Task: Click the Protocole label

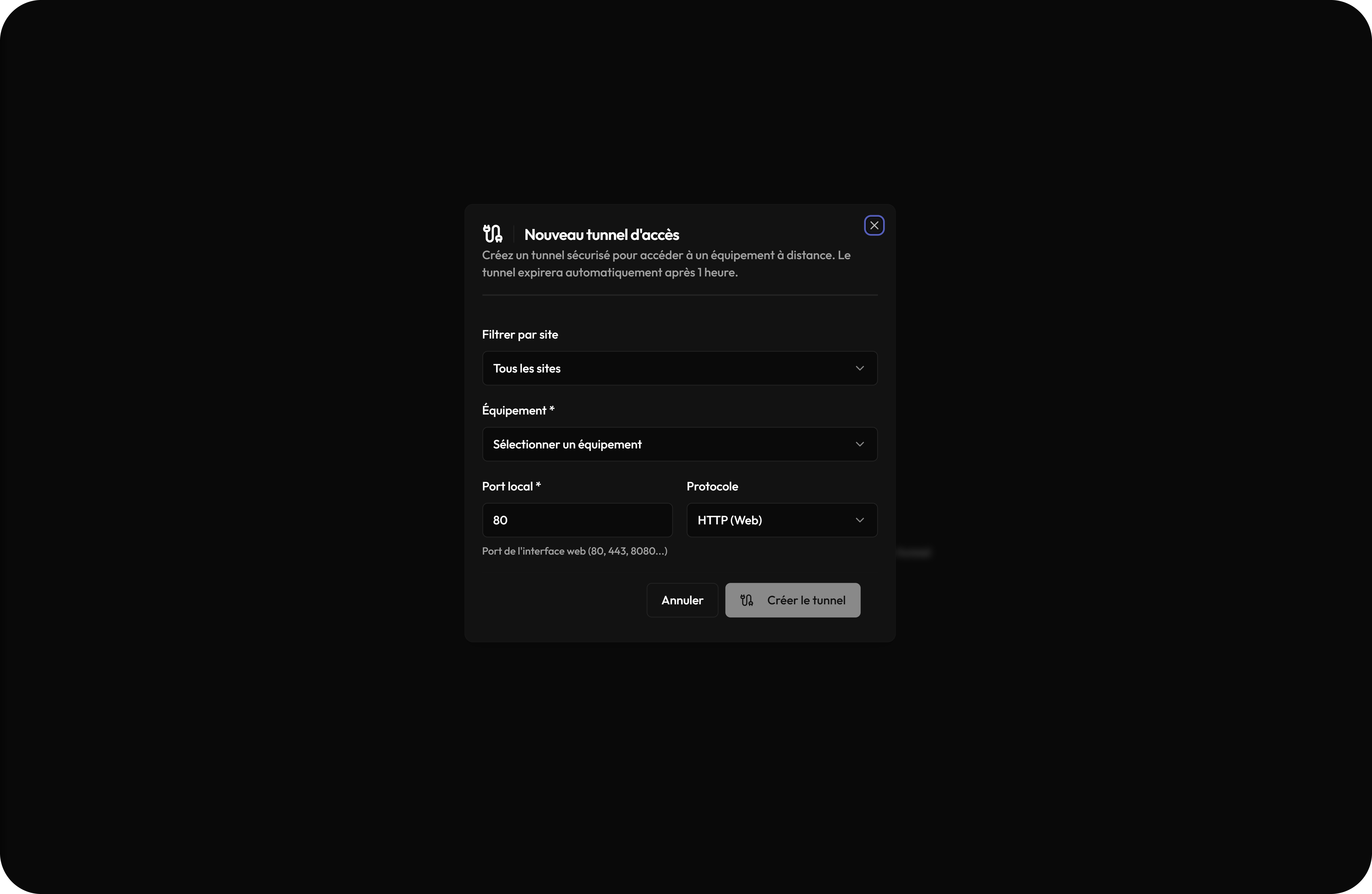Action: tap(712, 486)
